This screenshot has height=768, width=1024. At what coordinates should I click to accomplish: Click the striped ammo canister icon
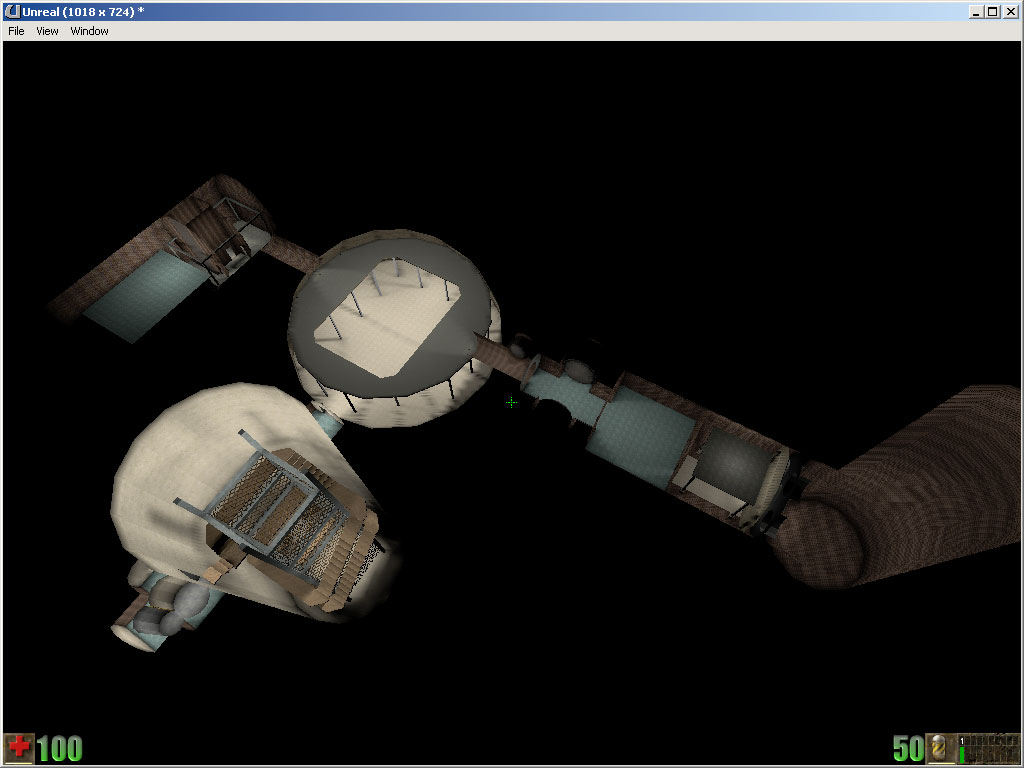point(940,748)
